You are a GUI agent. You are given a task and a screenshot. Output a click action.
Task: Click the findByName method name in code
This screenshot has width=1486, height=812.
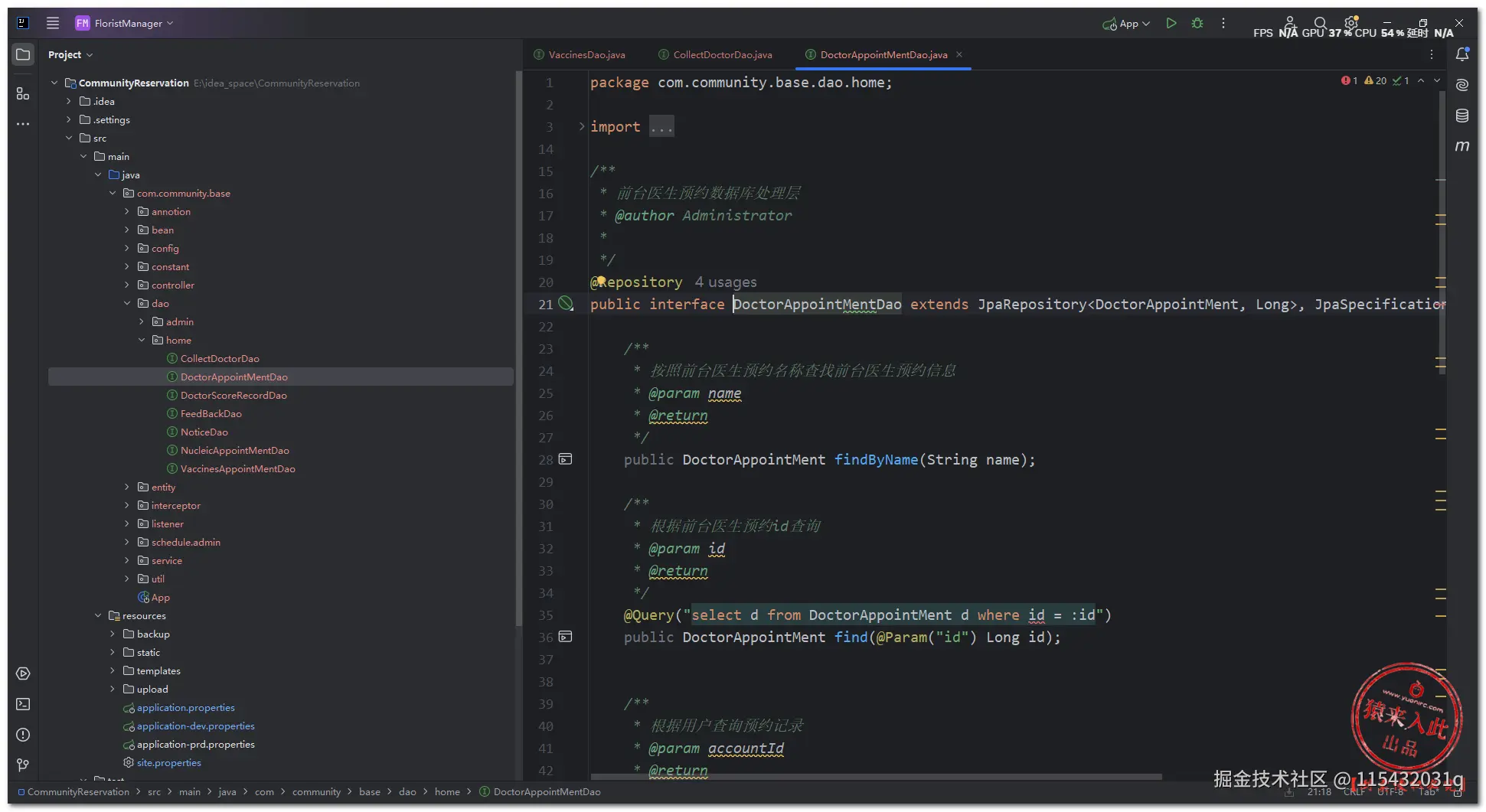[x=876, y=460]
